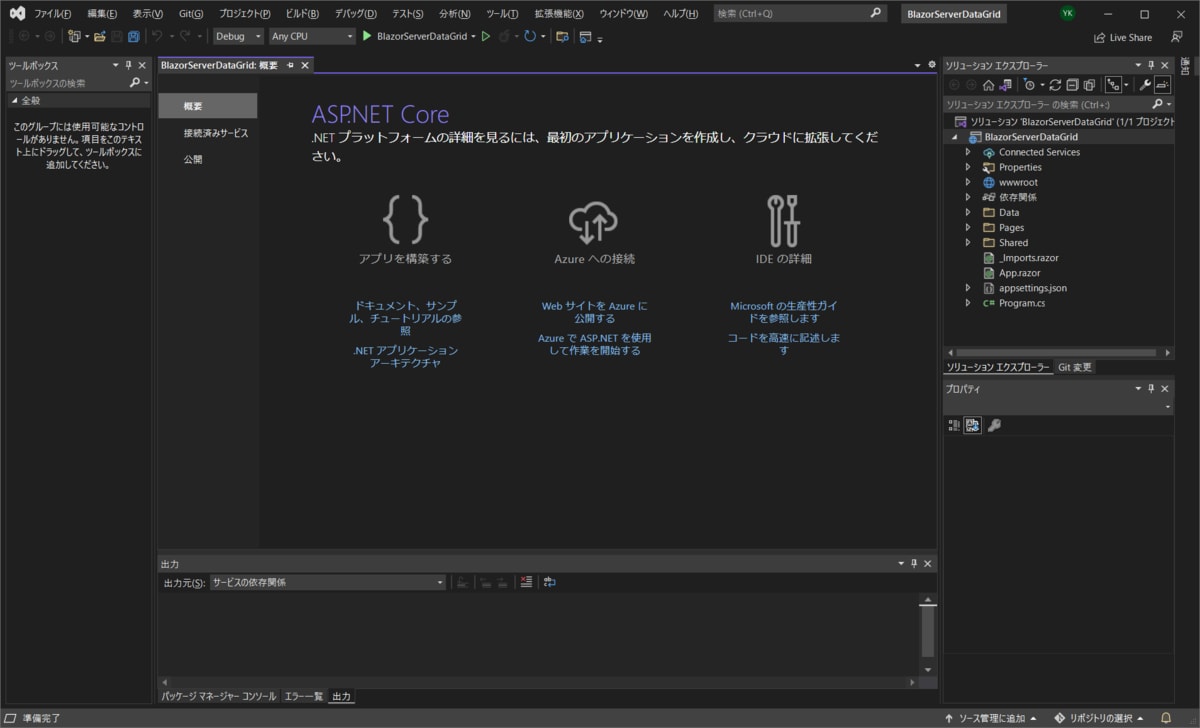Open the Any CPU platform dropdown
The height and width of the screenshot is (728, 1200).
pos(311,36)
